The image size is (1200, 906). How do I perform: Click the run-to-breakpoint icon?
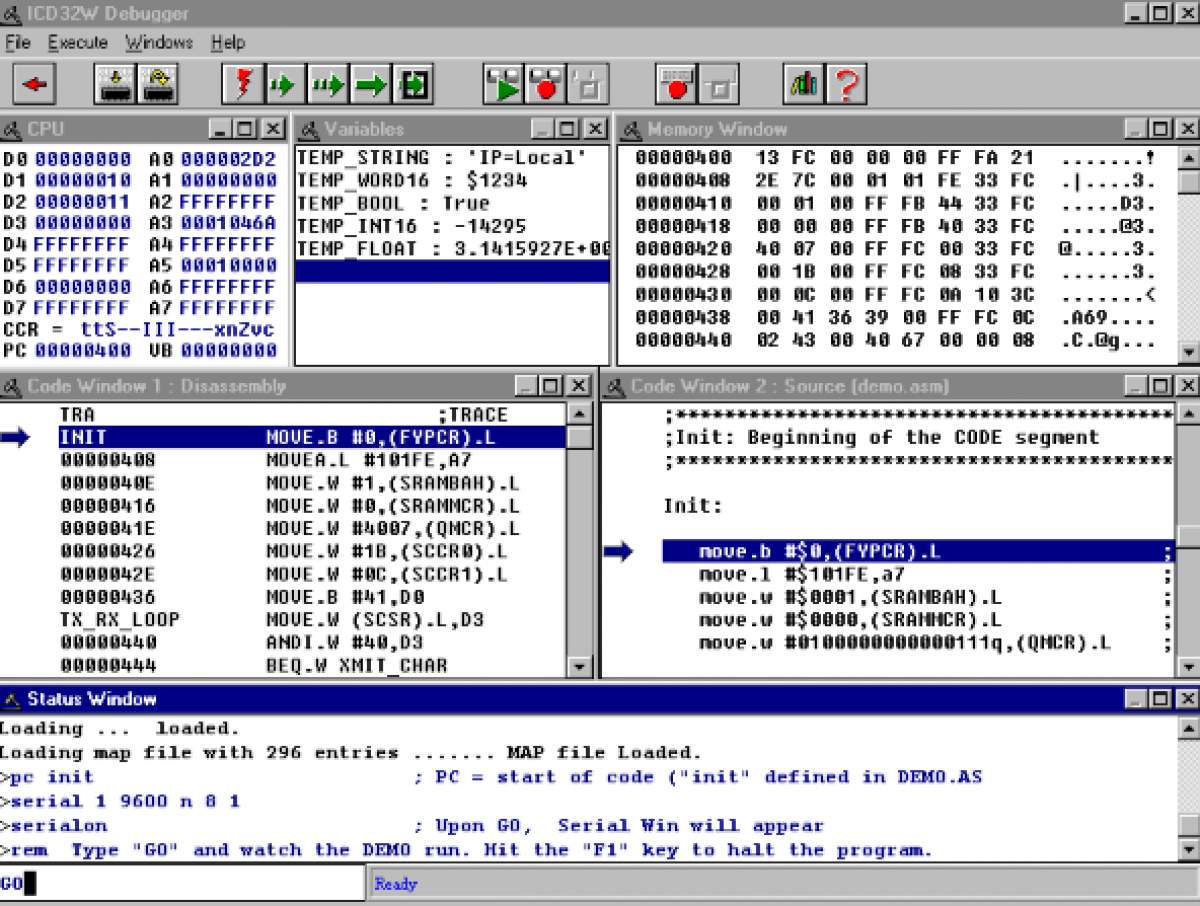click(503, 84)
